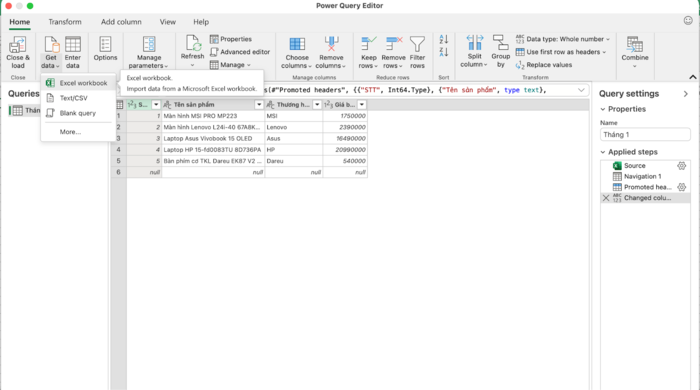Click the smiley feedback icon
The image size is (700, 390).
(x=688, y=21)
